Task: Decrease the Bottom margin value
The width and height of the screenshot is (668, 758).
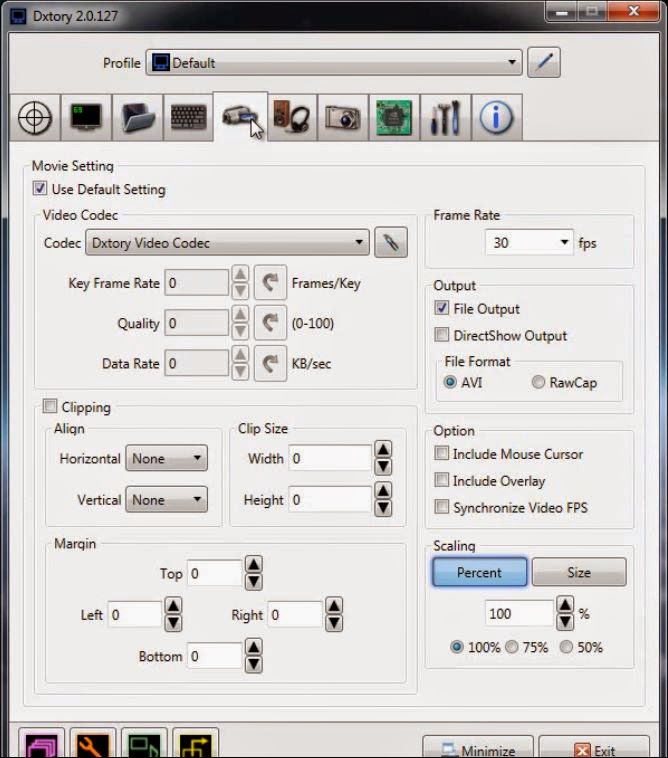Action: (x=254, y=665)
